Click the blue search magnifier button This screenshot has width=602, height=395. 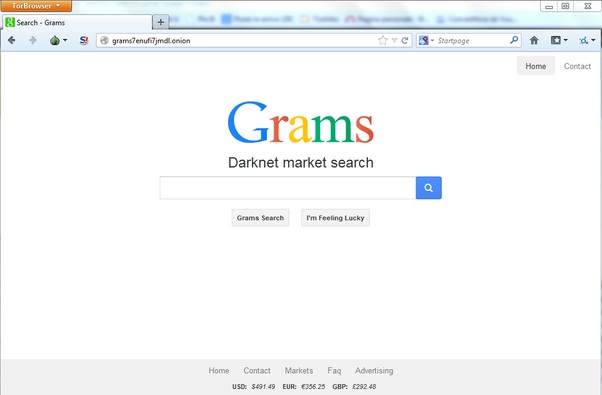tap(428, 188)
